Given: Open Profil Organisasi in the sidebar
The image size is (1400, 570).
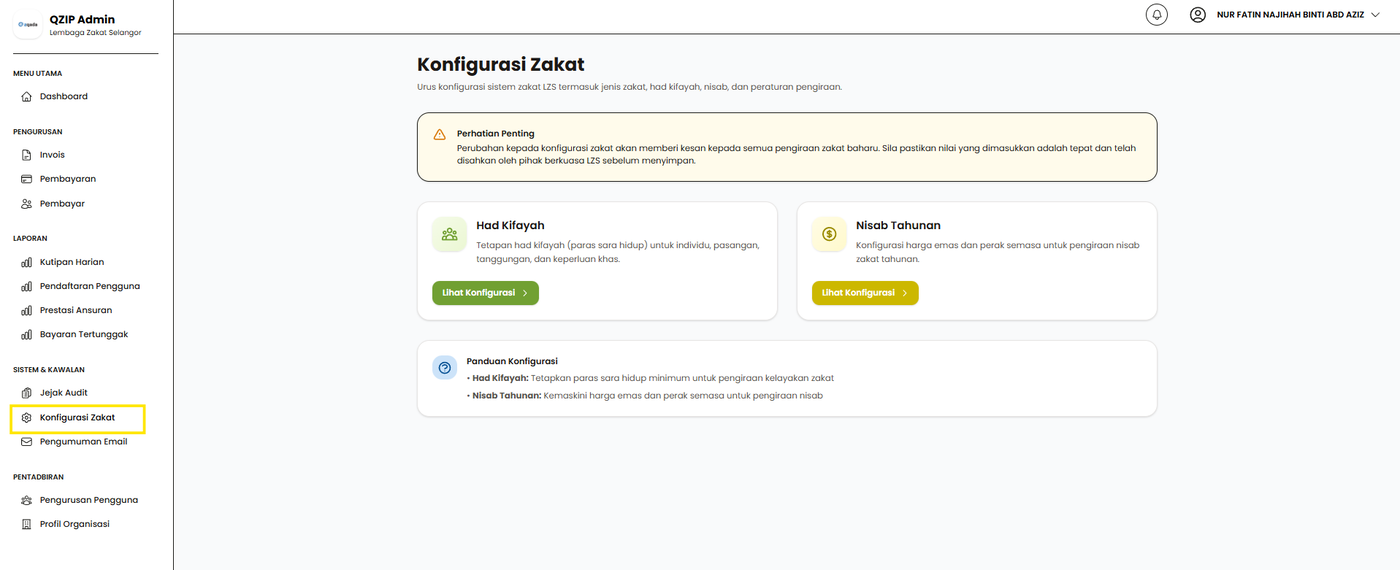Looking at the screenshot, I should 74,524.
